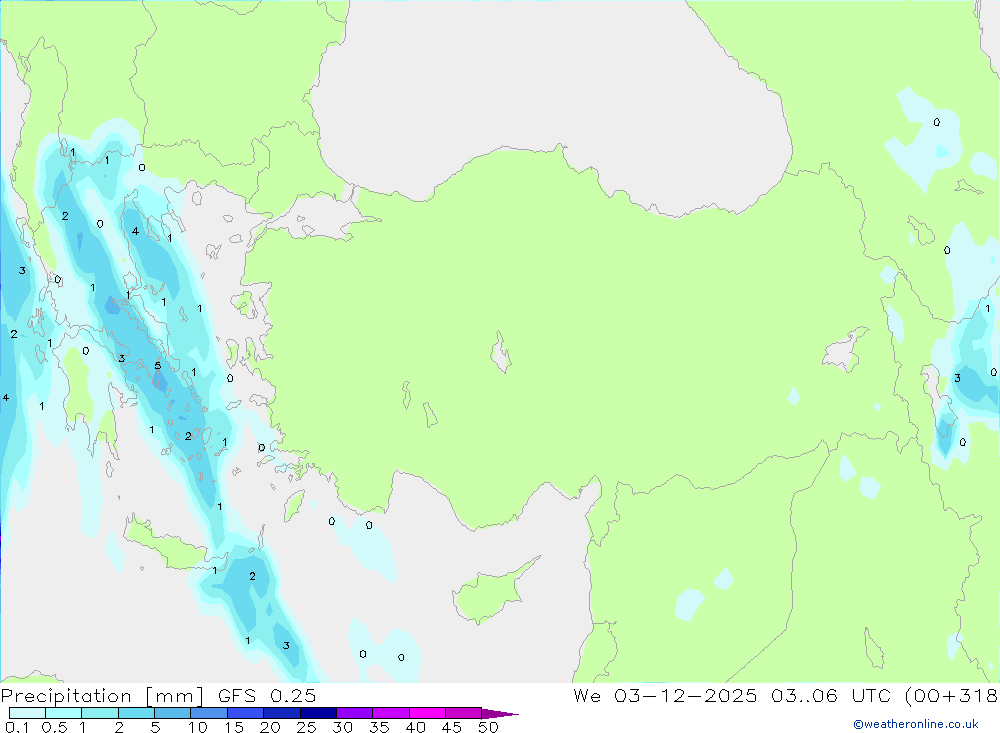Image resolution: width=1000 pixels, height=733 pixels.
Task: Select the 30 to 35 mm purple swatch
Action: (355, 713)
